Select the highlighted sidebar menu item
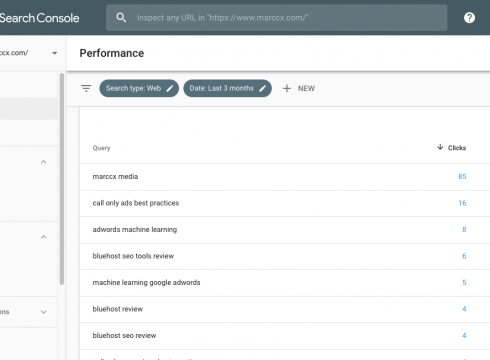Image resolution: width=490 pixels, height=360 pixels. pyautogui.click(x=29, y=109)
